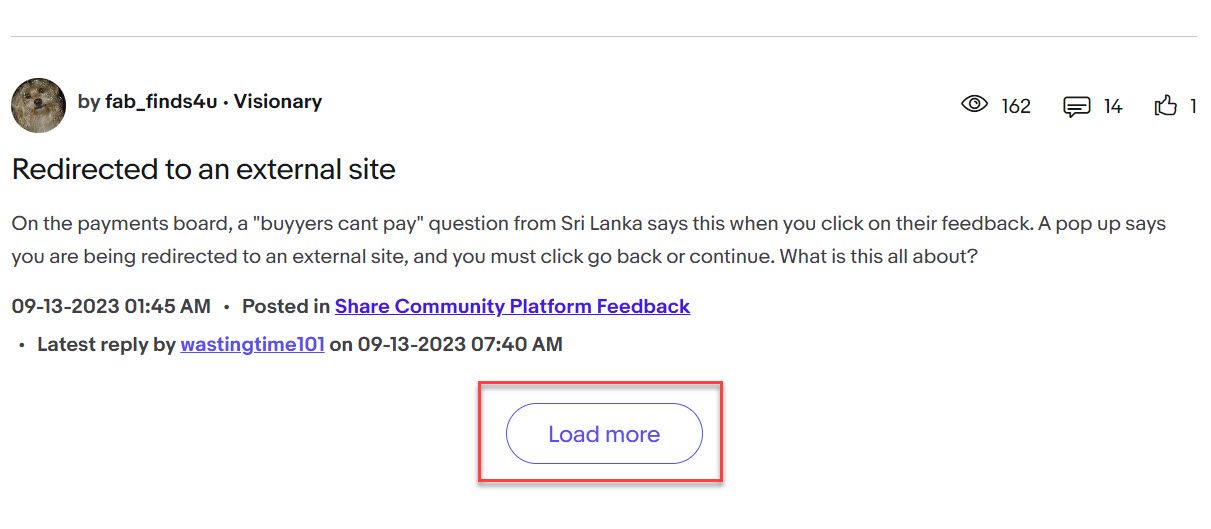Click the "Latest reply by" label text

(x=106, y=344)
